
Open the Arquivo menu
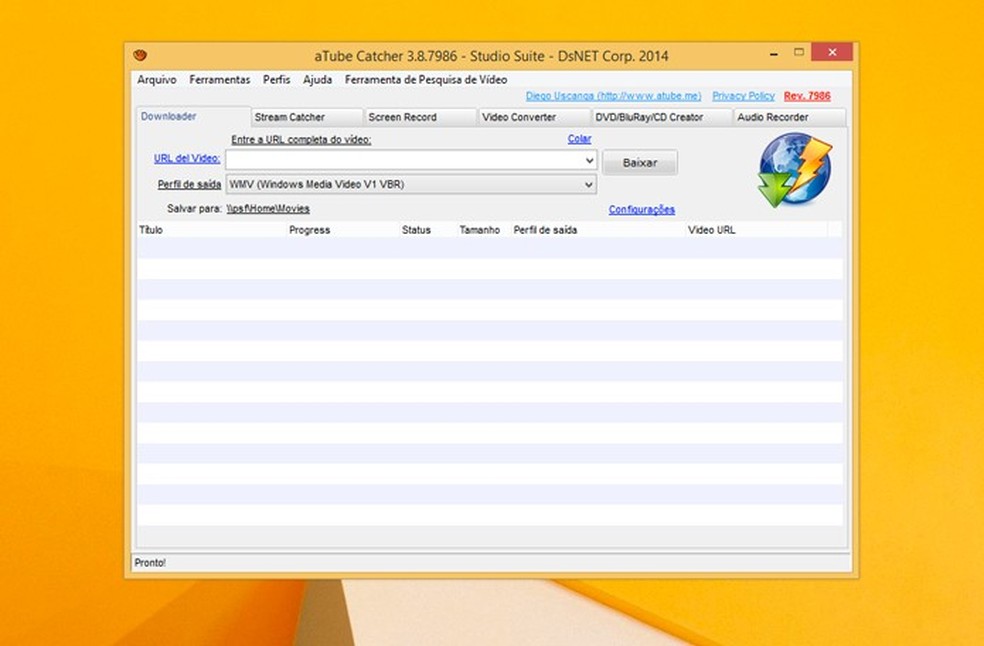click(157, 80)
